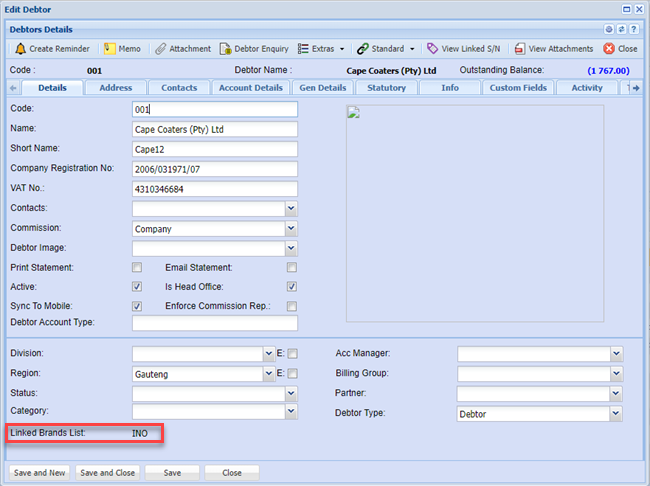This screenshot has height=486, width=650.
Task: Enable the Print Statement checkbox
Action: click(137, 268)
